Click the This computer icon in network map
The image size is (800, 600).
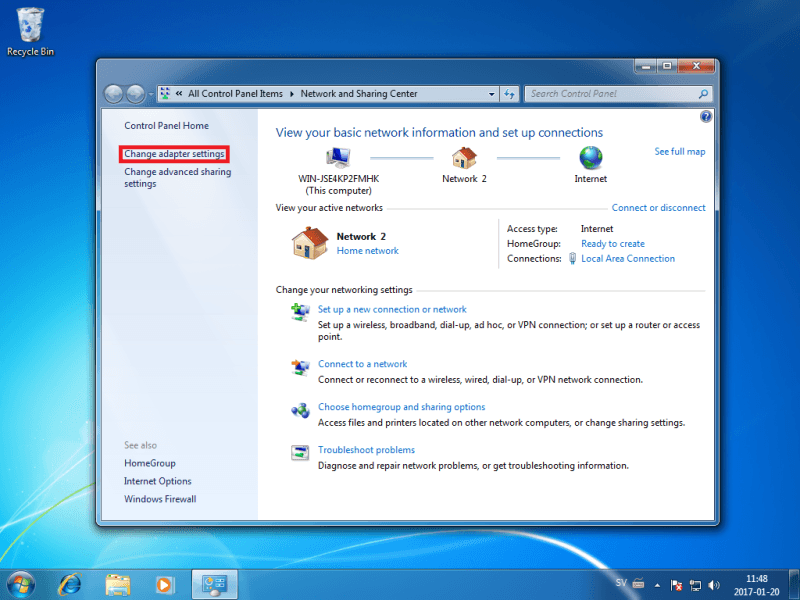pos(338,158)
